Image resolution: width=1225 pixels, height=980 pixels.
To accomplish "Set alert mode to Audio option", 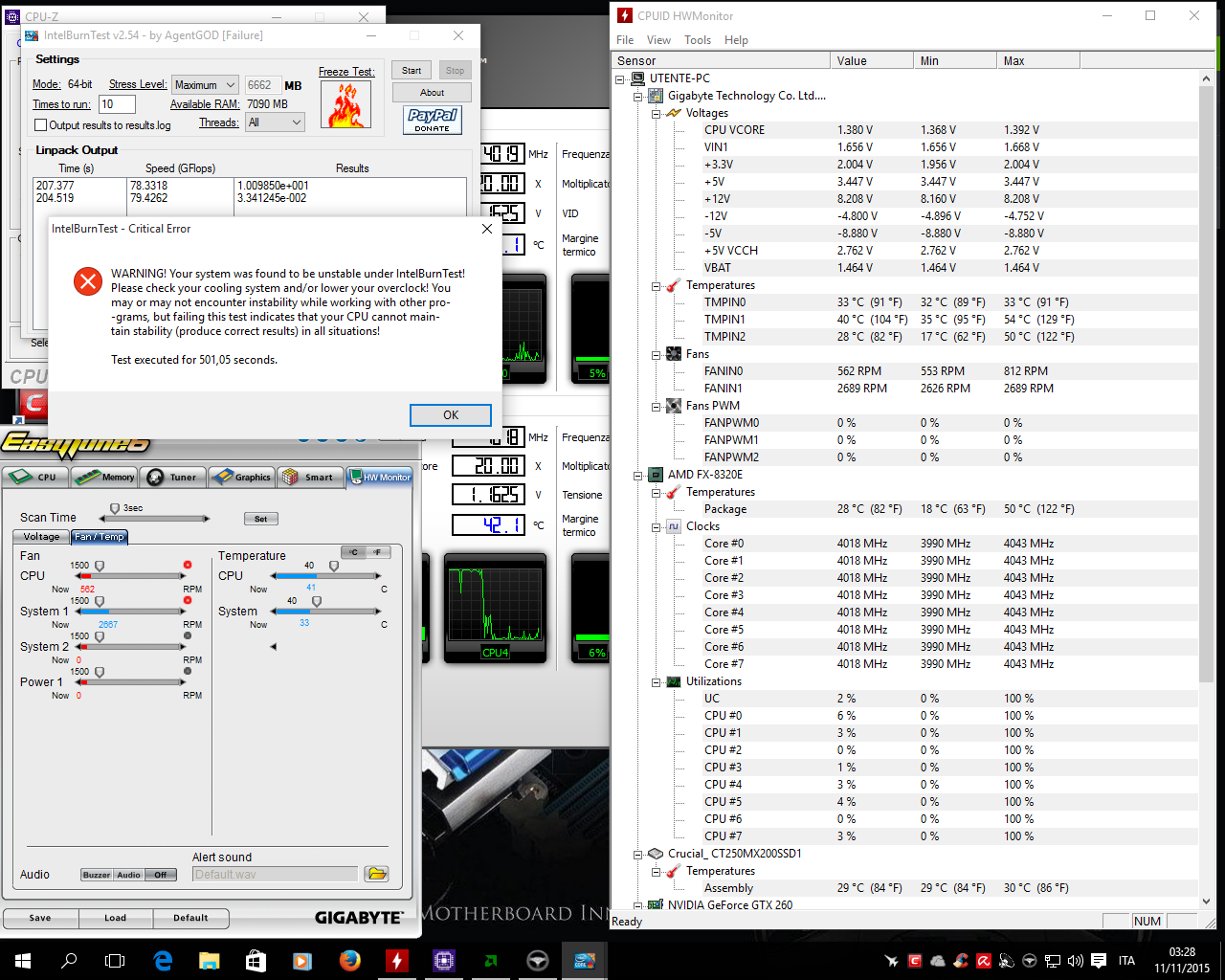I will point(129,875).
